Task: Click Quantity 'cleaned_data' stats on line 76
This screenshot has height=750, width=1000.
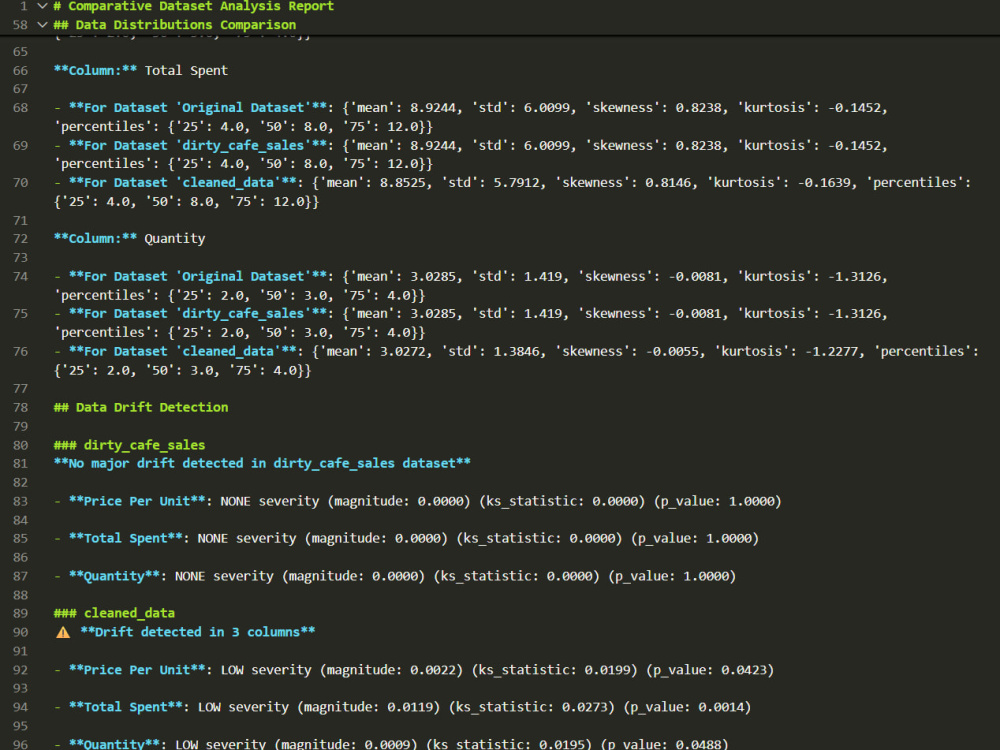Action: [516, 361]
